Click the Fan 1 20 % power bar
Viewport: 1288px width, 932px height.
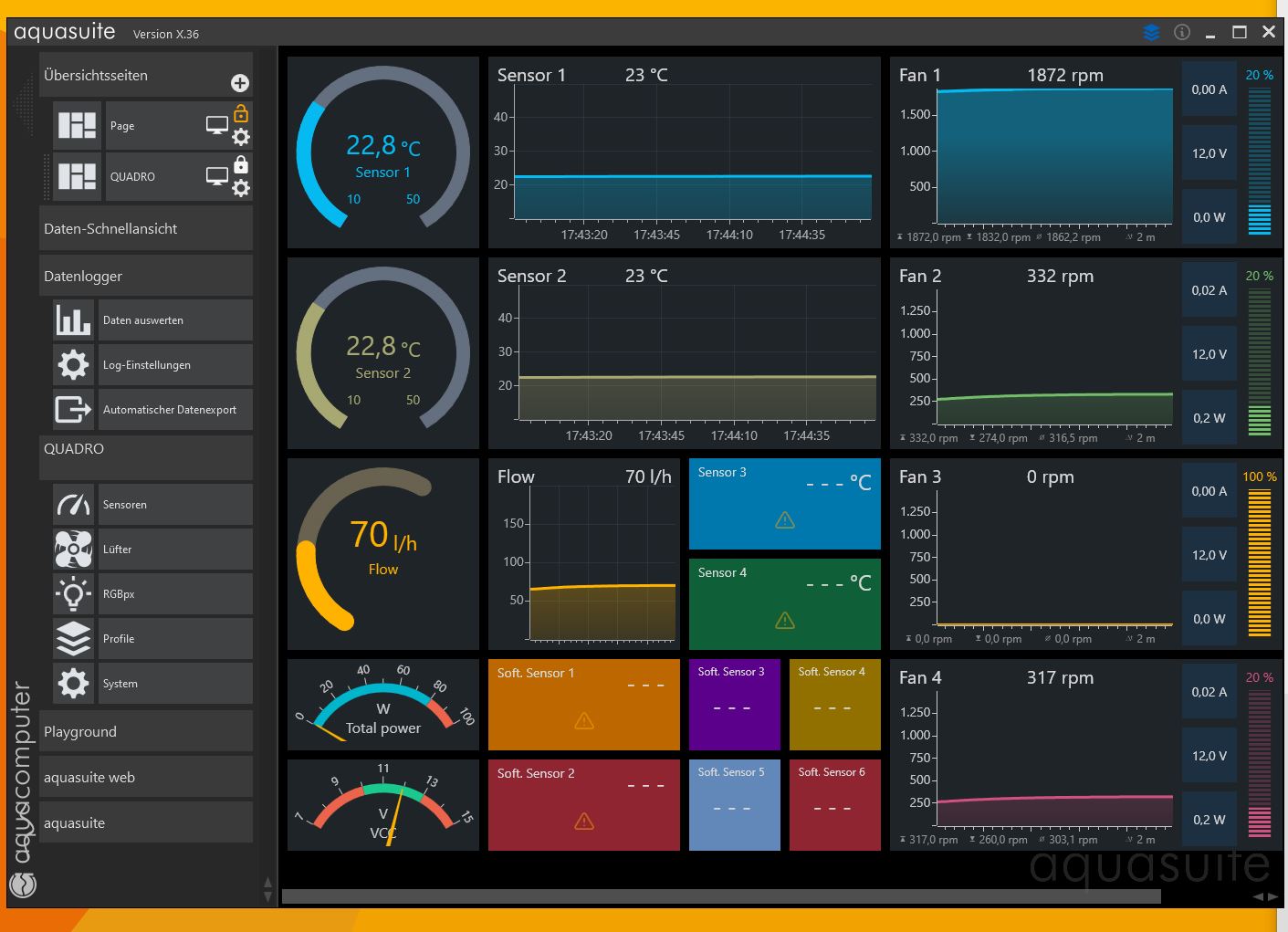[x=1260, y=161]
